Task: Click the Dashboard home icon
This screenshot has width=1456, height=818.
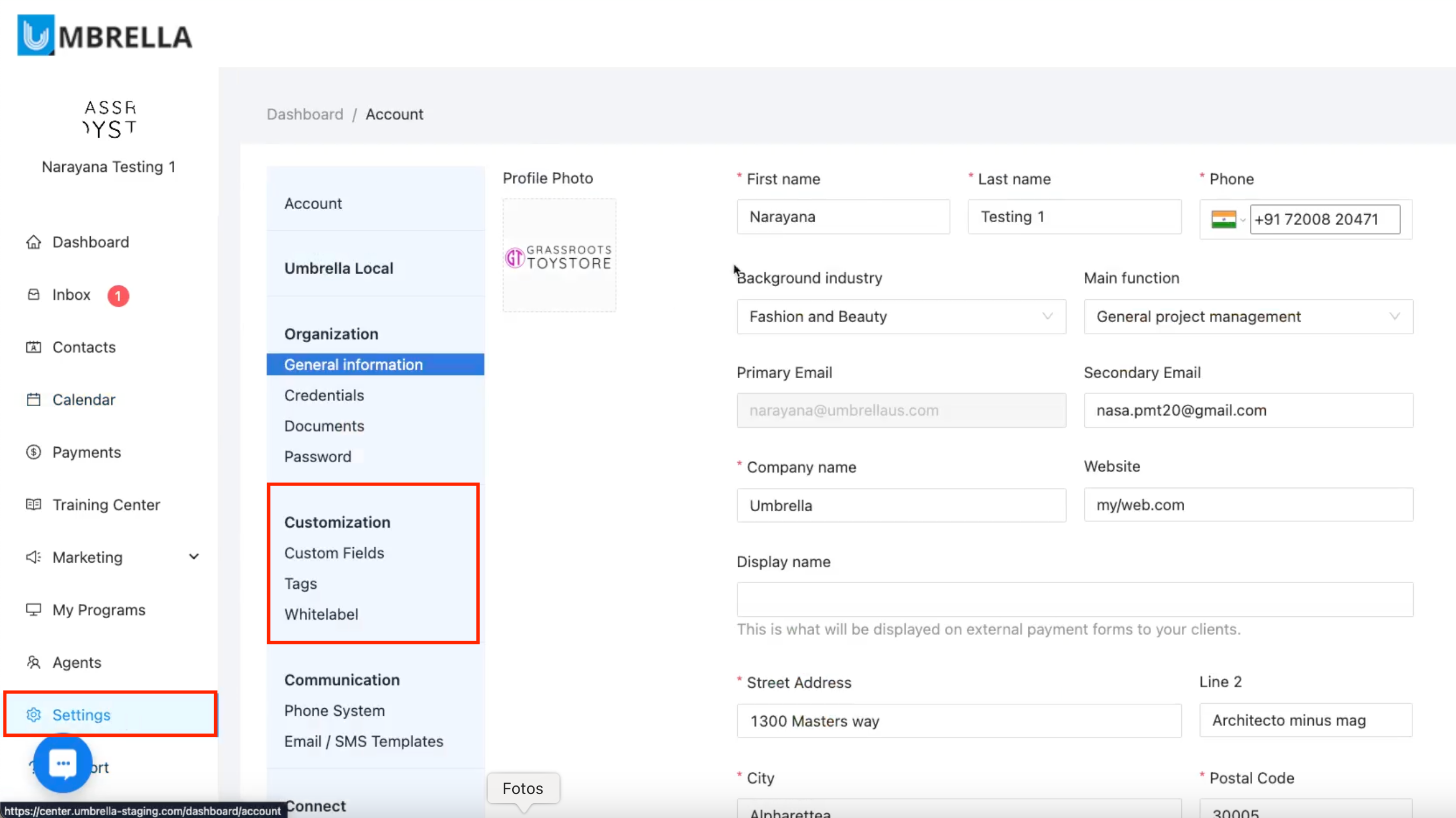Action: [34, 242]
